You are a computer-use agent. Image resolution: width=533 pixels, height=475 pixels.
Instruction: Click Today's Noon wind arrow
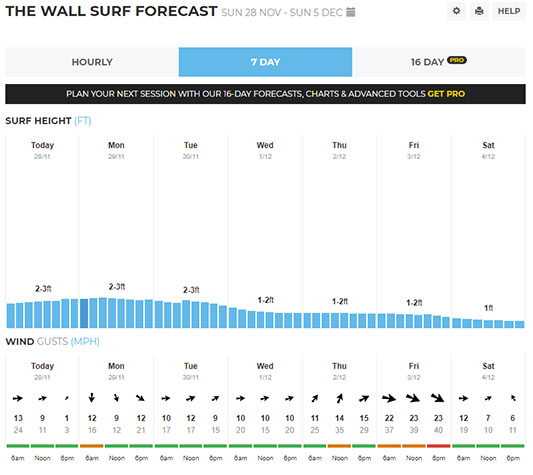coord(42,398)
